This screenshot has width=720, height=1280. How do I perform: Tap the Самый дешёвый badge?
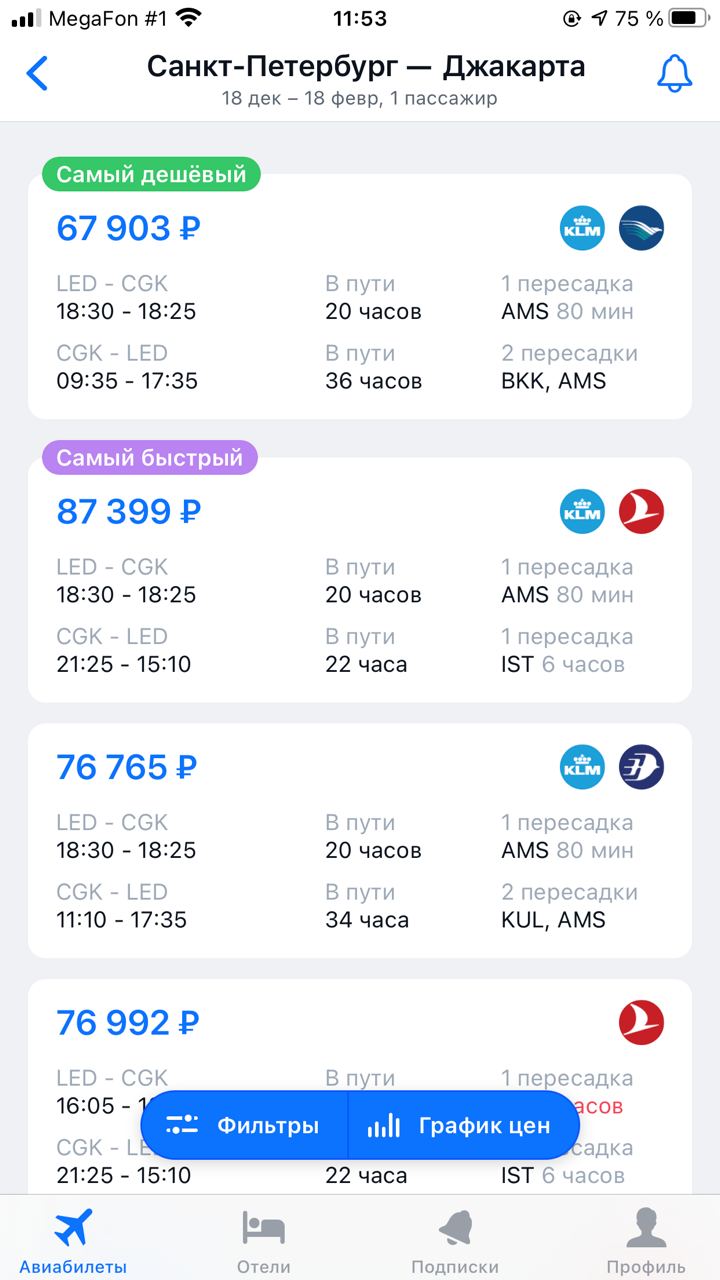151,175
